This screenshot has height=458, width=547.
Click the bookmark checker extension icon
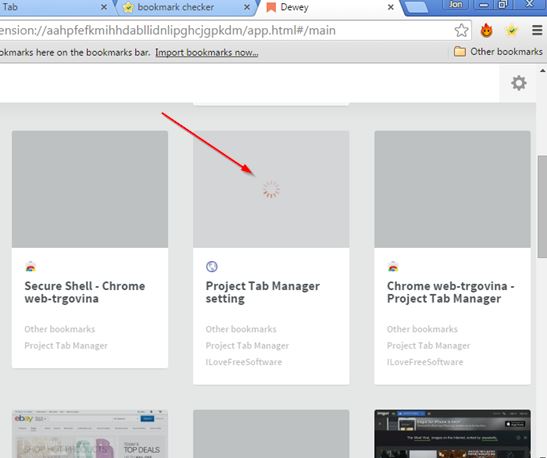[x=512, y=31]
